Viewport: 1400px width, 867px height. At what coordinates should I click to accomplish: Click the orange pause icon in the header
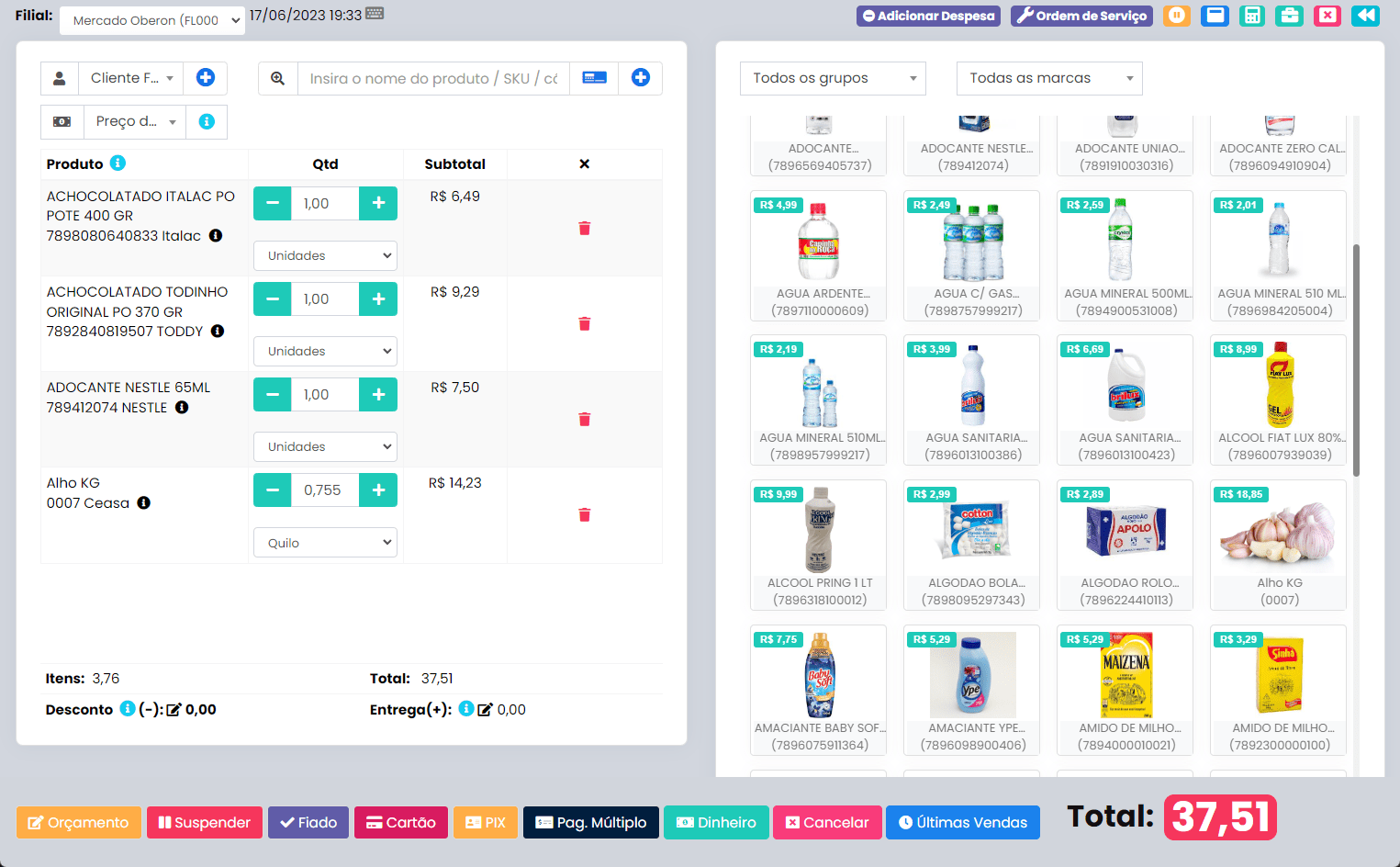point(1177,16)
